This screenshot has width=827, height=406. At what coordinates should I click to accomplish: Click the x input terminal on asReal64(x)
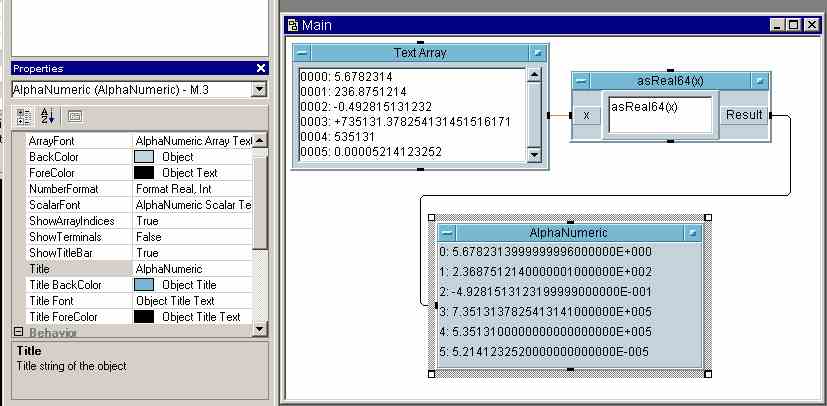(586, 115)
